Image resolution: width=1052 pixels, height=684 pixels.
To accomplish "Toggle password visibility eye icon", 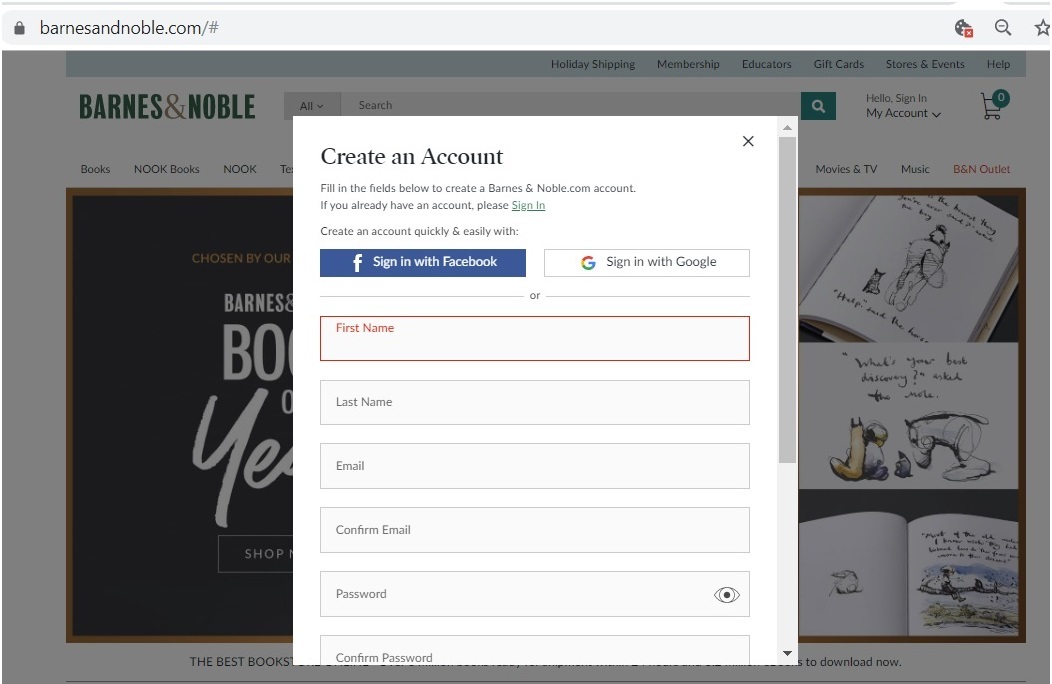I will 726,595.
